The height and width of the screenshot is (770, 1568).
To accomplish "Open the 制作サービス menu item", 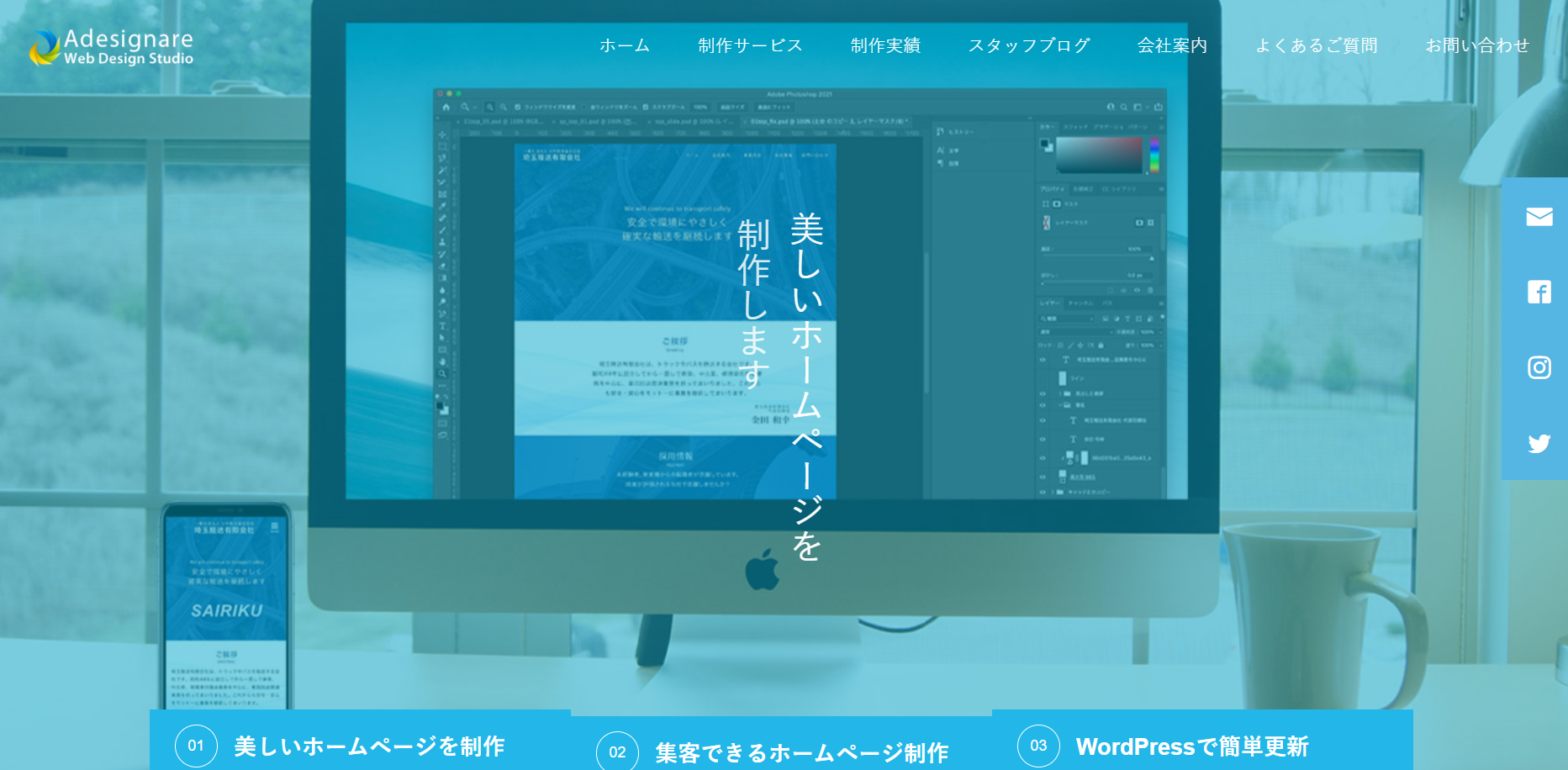I will [x=750, y=45].
